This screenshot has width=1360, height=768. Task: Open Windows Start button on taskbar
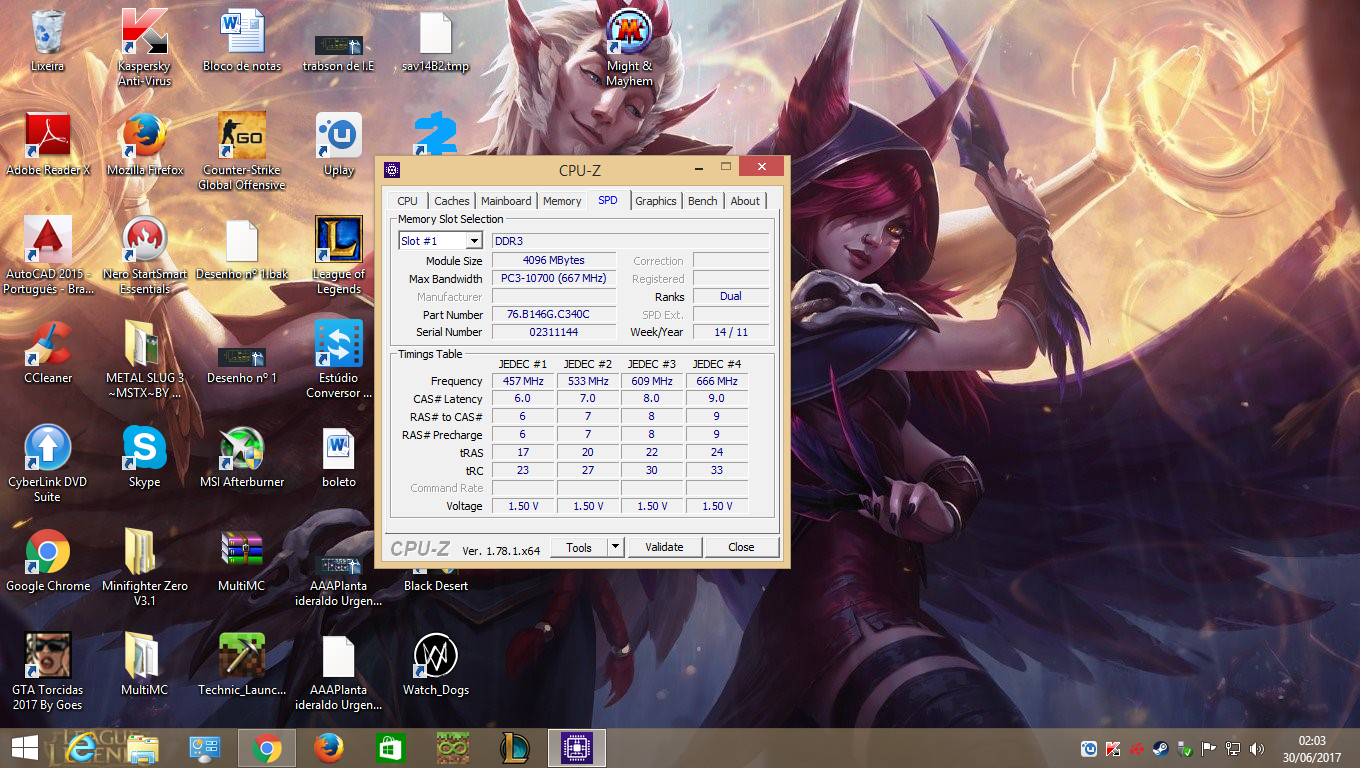(x=24, y=748)
